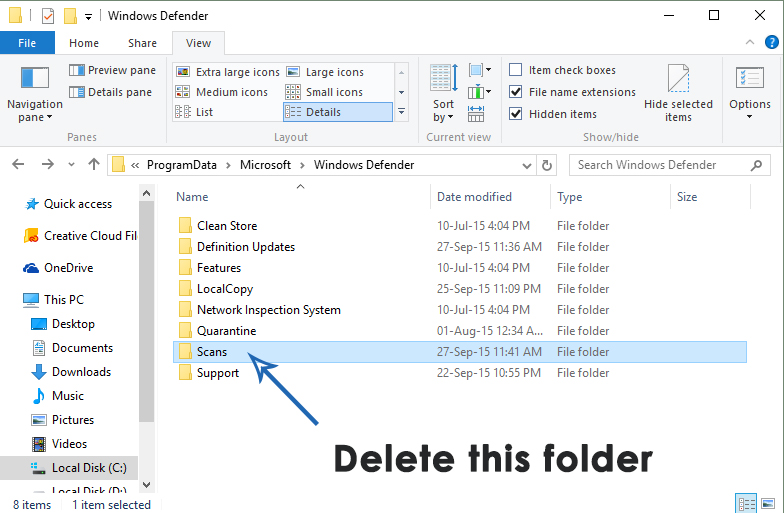Switch to large thumbnails view in status bar
Screen dimensions: 784x513
pyautogui.click(x=768, y=504)
